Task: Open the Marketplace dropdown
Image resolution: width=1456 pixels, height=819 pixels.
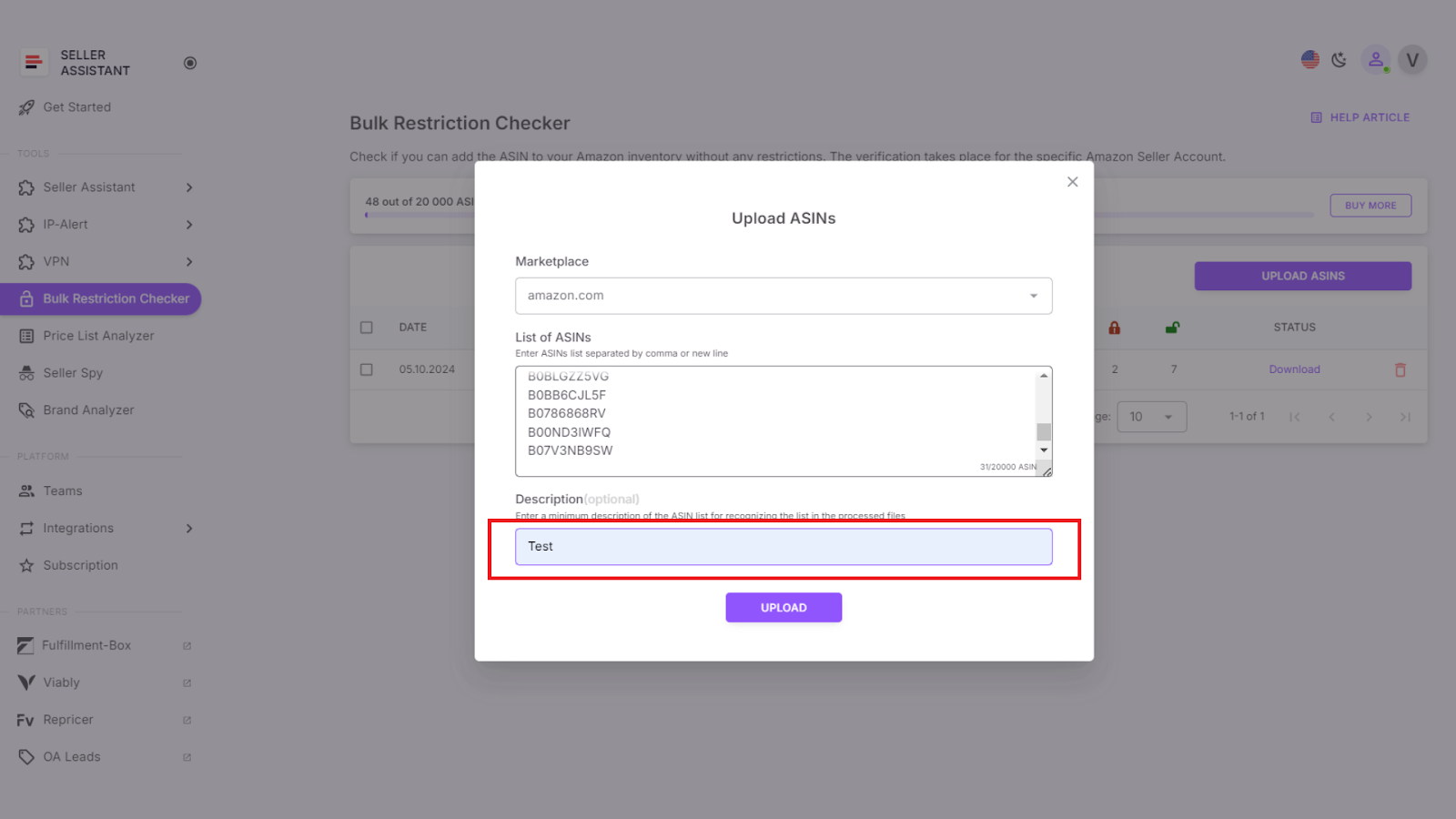Action: [x=783, y=295]
